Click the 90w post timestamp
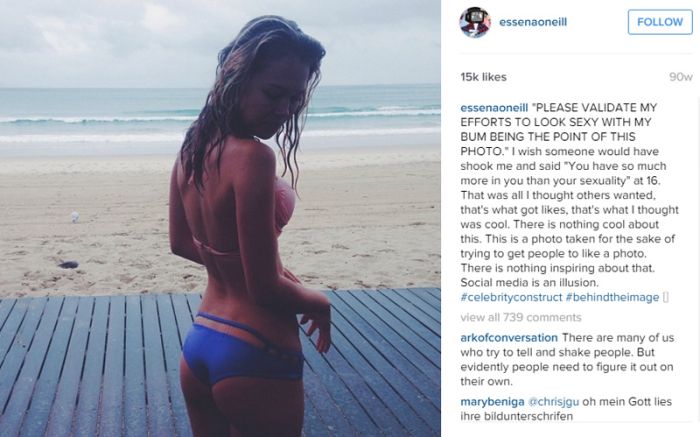The image size is (700, 437). [680, 77]
